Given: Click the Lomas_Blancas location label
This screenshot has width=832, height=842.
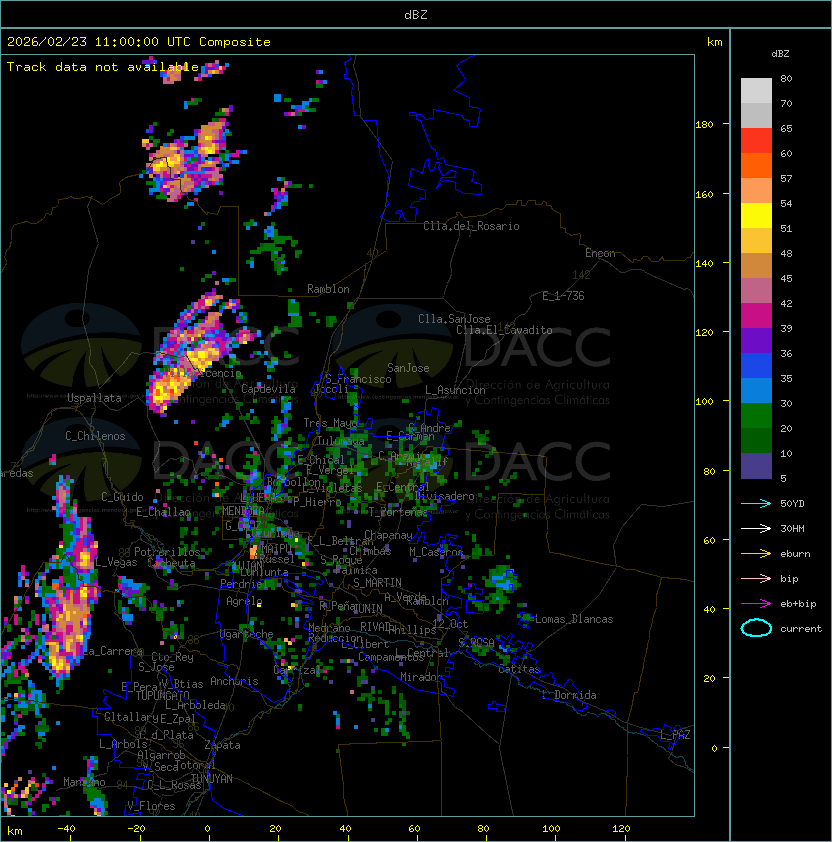Looking at the screenshot, I should click(574, 619).
